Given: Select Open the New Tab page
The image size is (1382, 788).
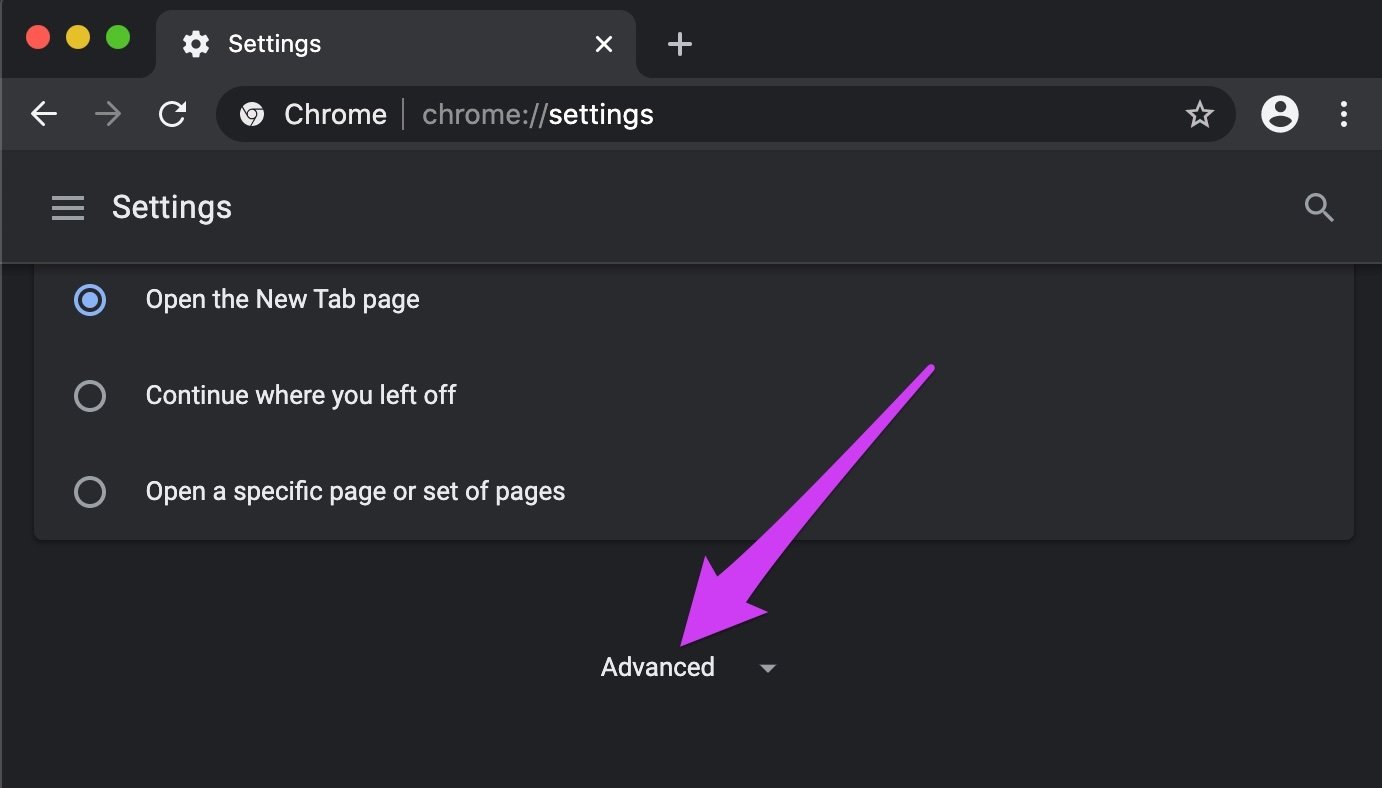Looking at the screenshot, I should (x=90, y=299).
